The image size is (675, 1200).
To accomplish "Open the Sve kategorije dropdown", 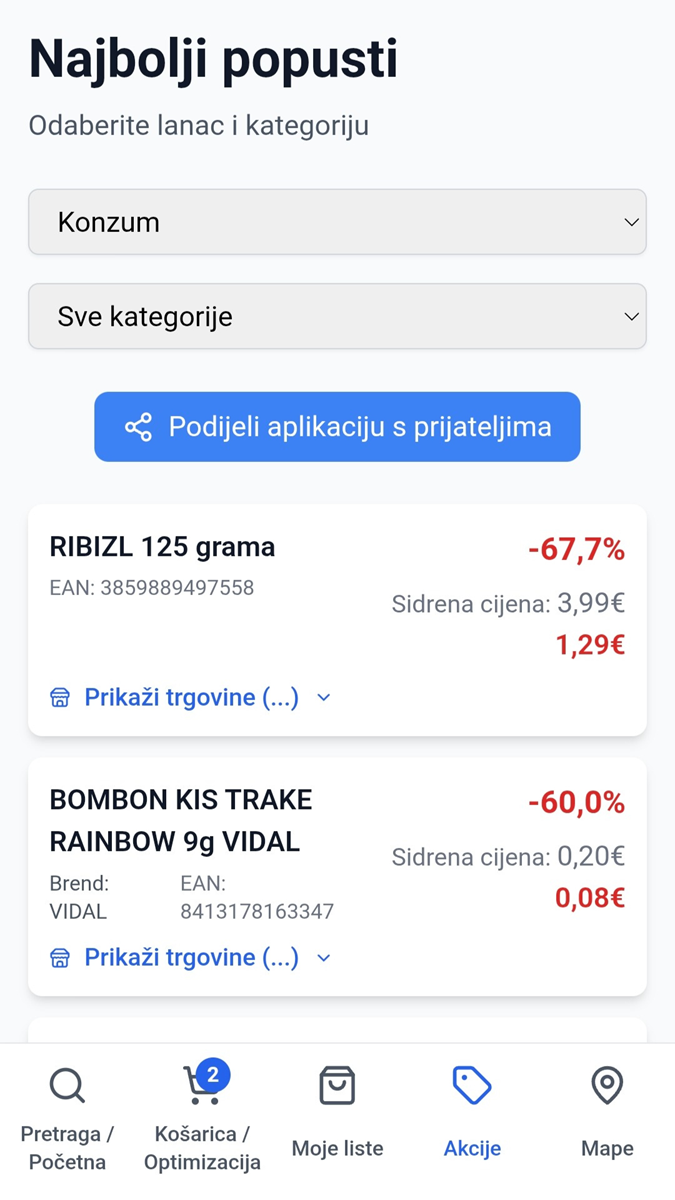I will click(x=337, y=316).
